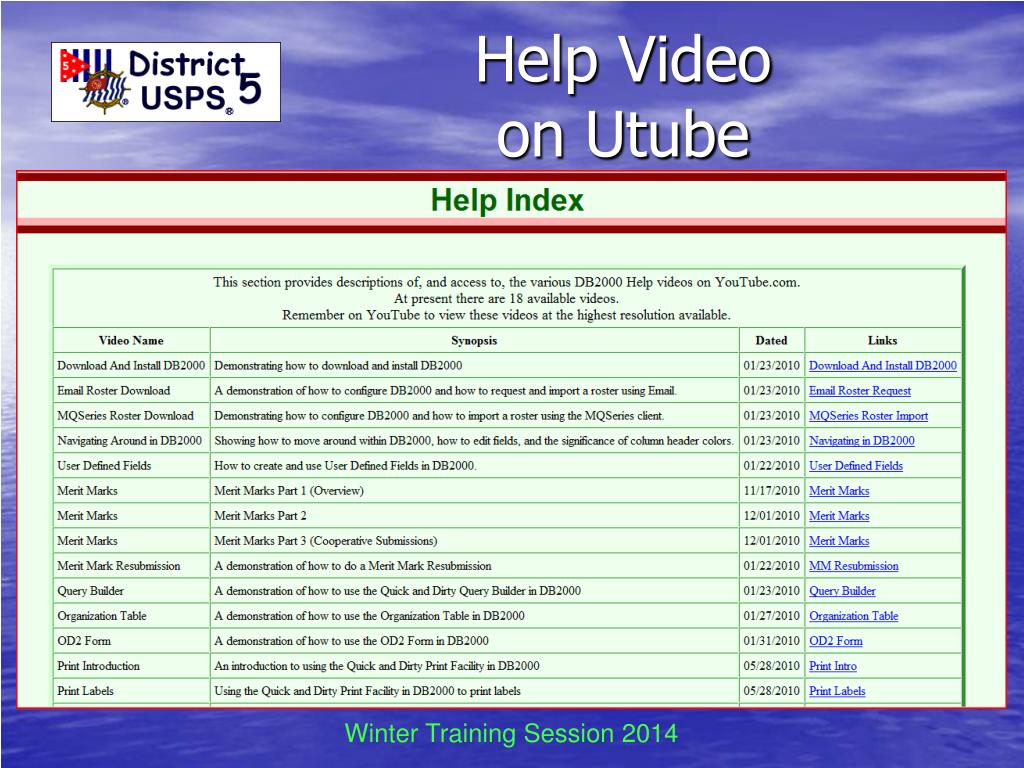Click the Links column header

coord(882,340)
